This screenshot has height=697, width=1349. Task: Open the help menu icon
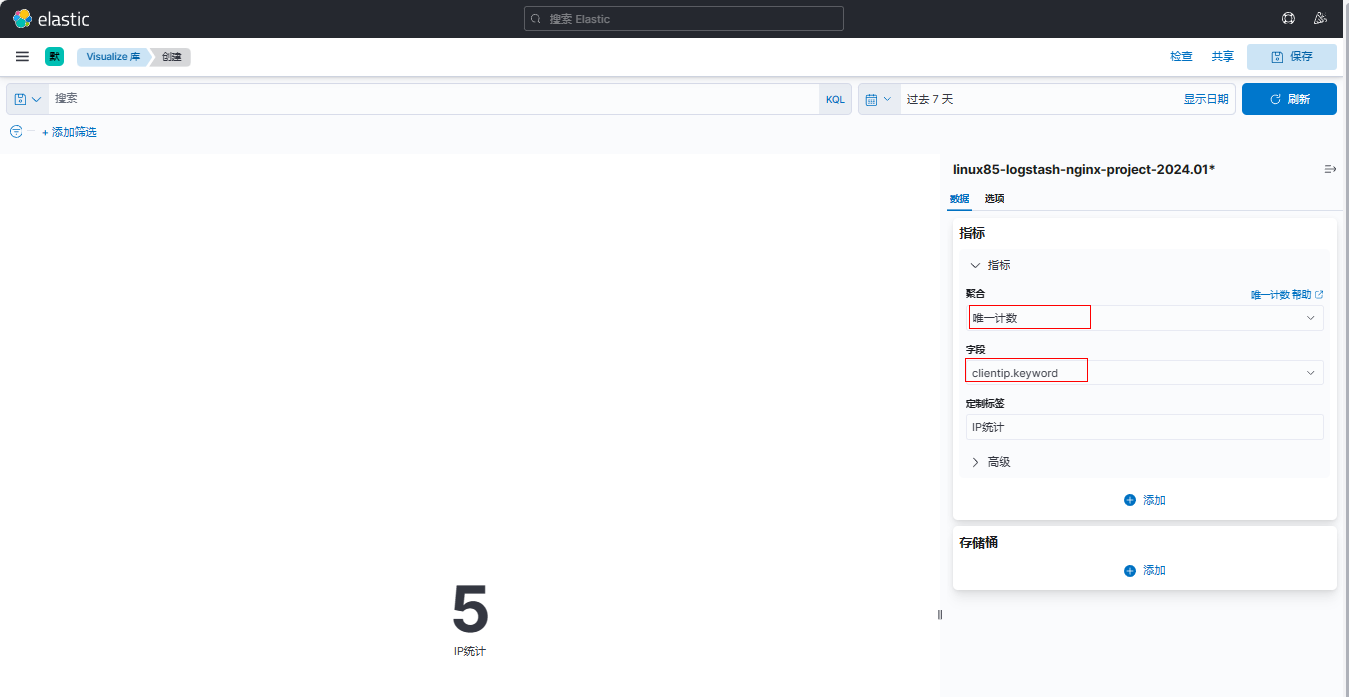pos(1289,19)
